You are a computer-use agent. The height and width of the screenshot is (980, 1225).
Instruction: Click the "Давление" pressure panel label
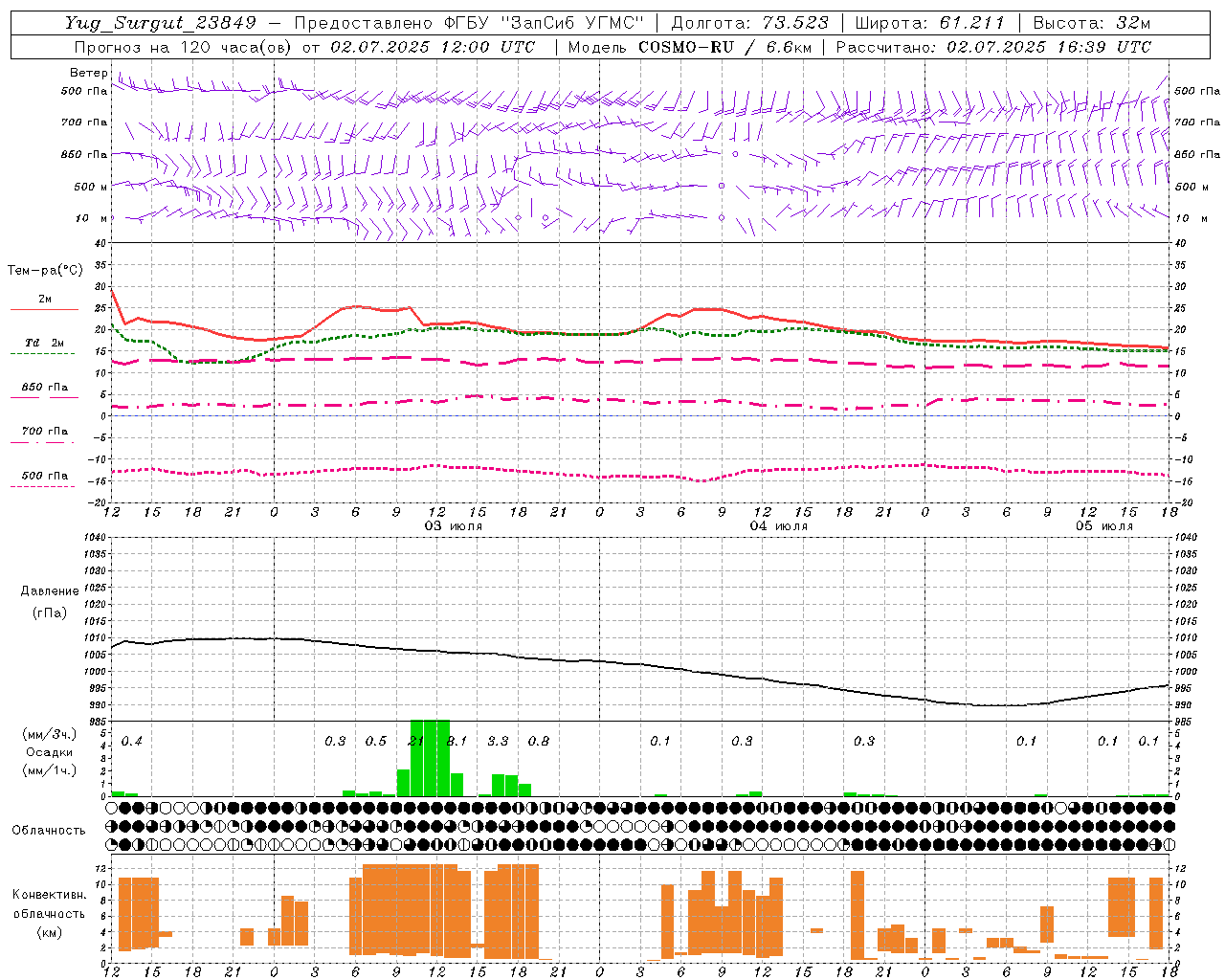click(50, 591)
